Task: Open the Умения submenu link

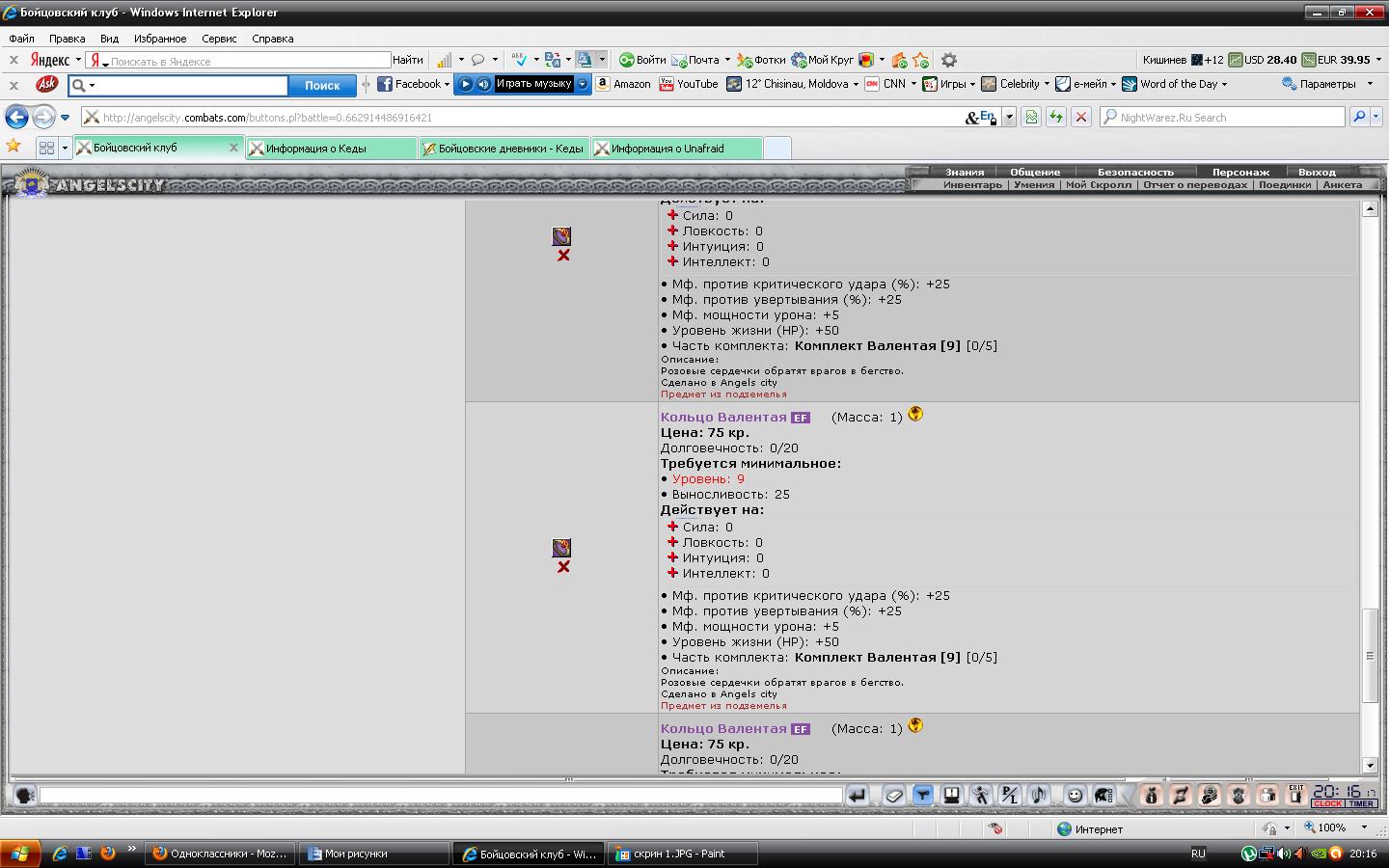Action: click(1034, 184)
